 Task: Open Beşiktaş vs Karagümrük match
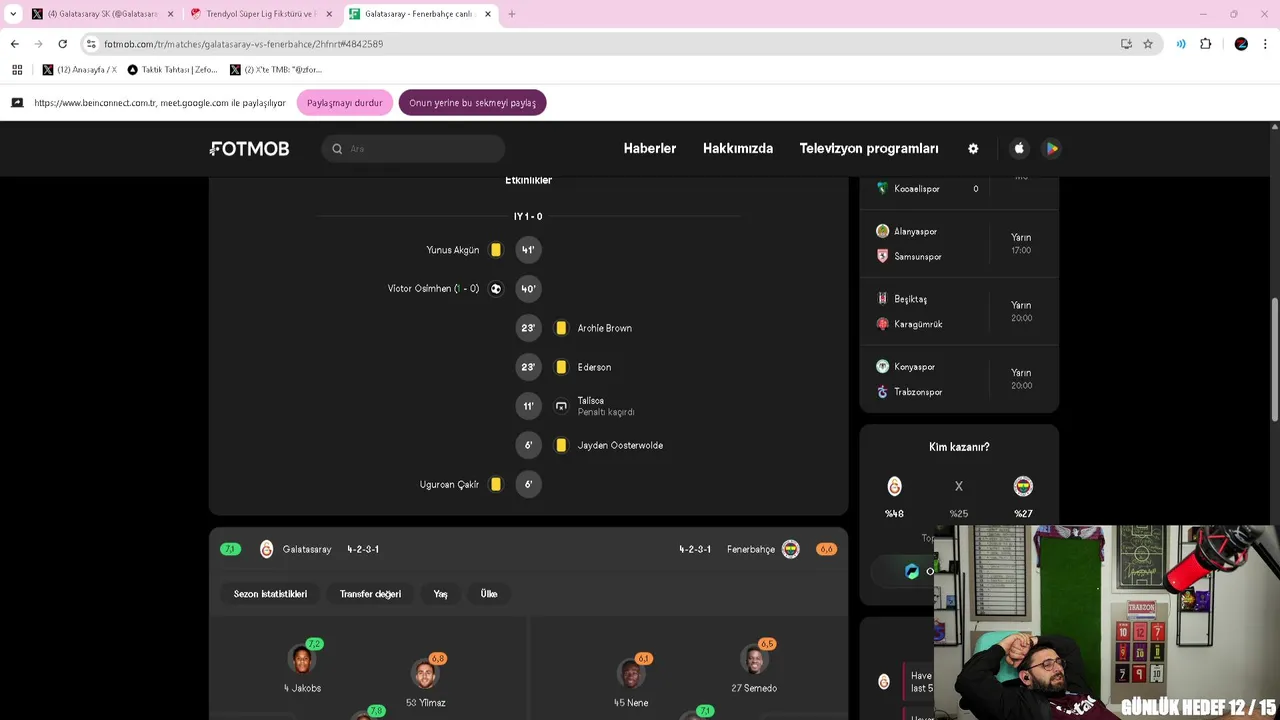tap(959, 312)
